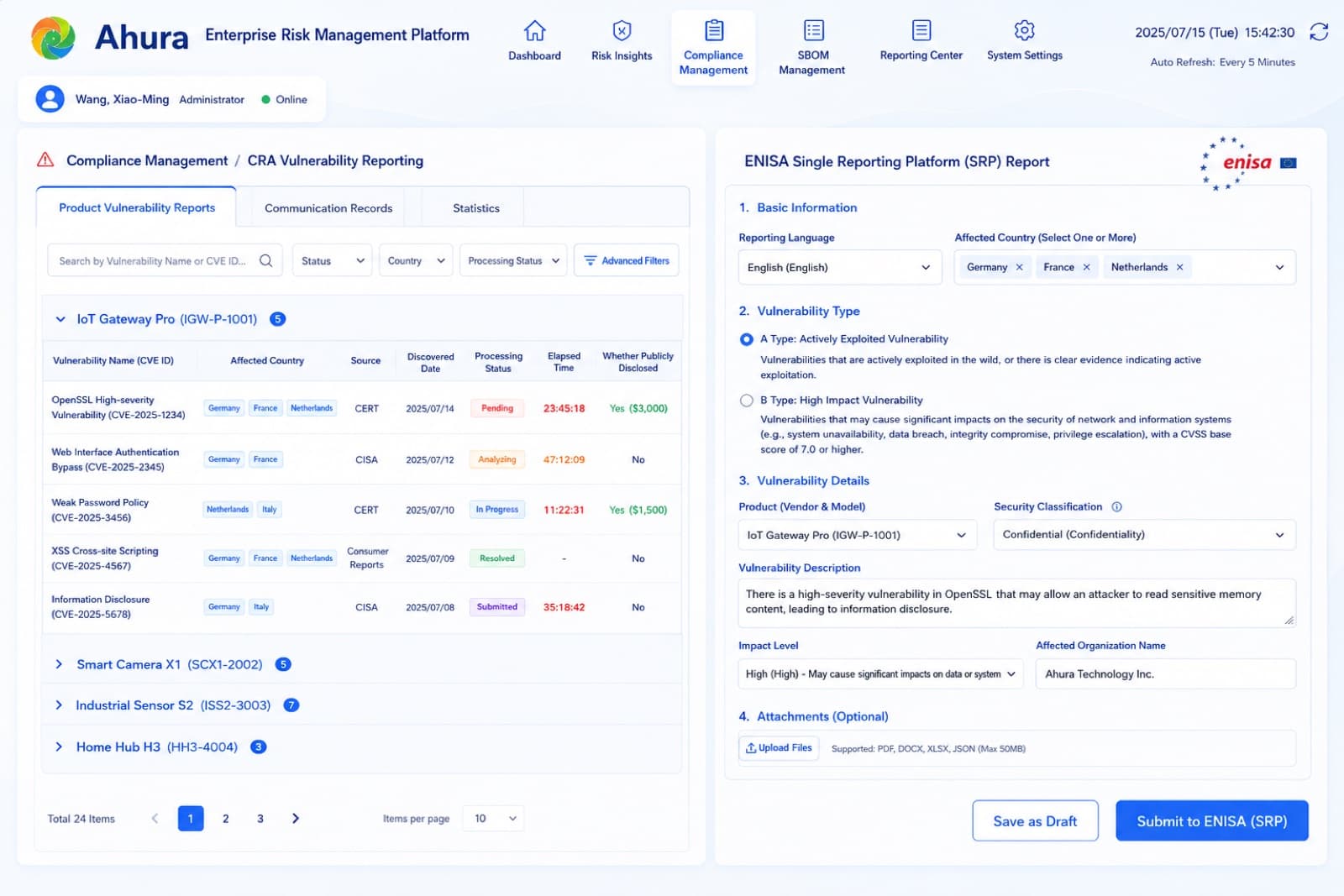This screenshot has width=1344, height=896.
Task: Open the Processing Status filter dropdown
Action: [513, 260]
